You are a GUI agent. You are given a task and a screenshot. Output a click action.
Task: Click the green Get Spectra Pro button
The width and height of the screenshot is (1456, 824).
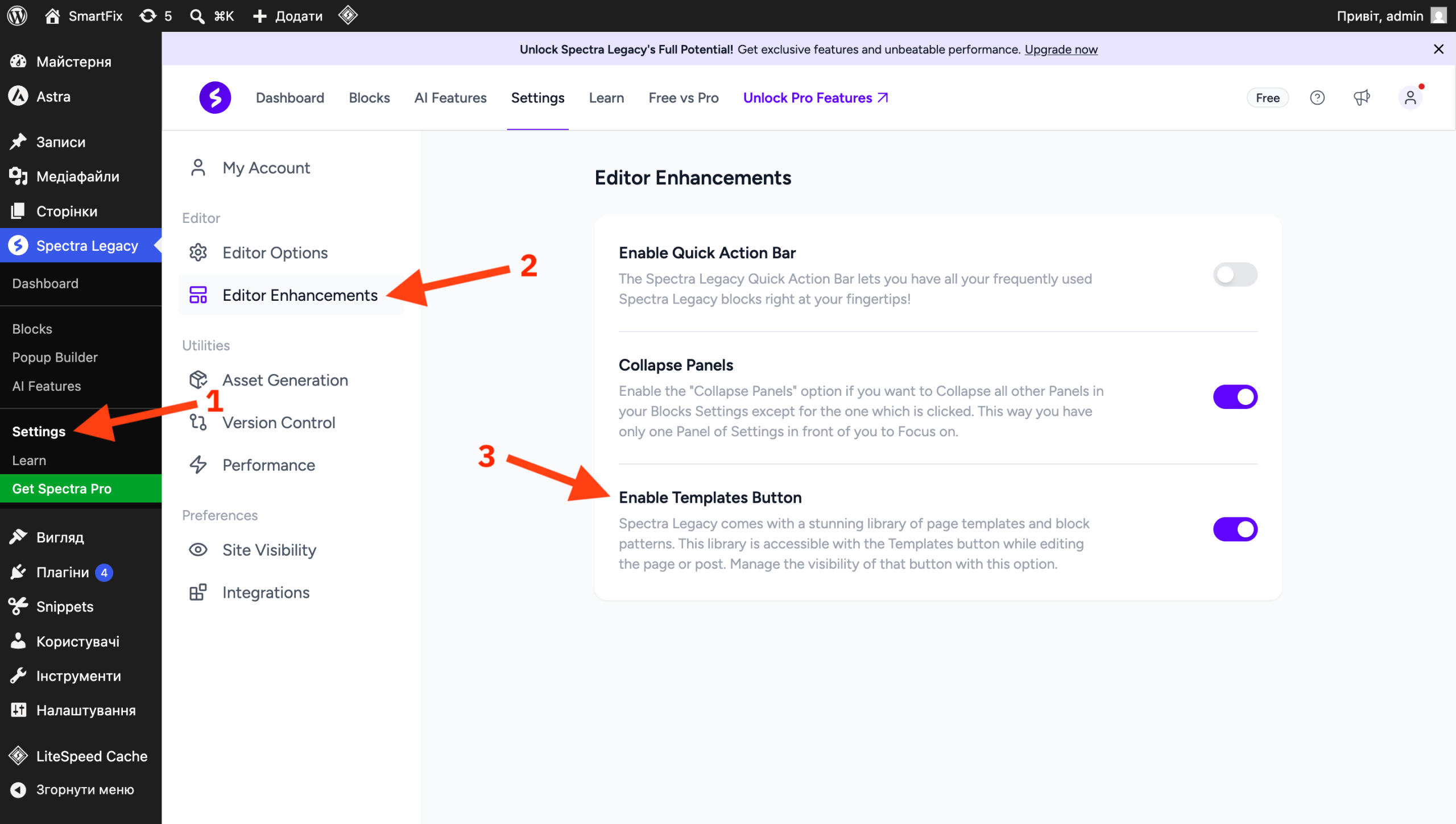point(81,488)
